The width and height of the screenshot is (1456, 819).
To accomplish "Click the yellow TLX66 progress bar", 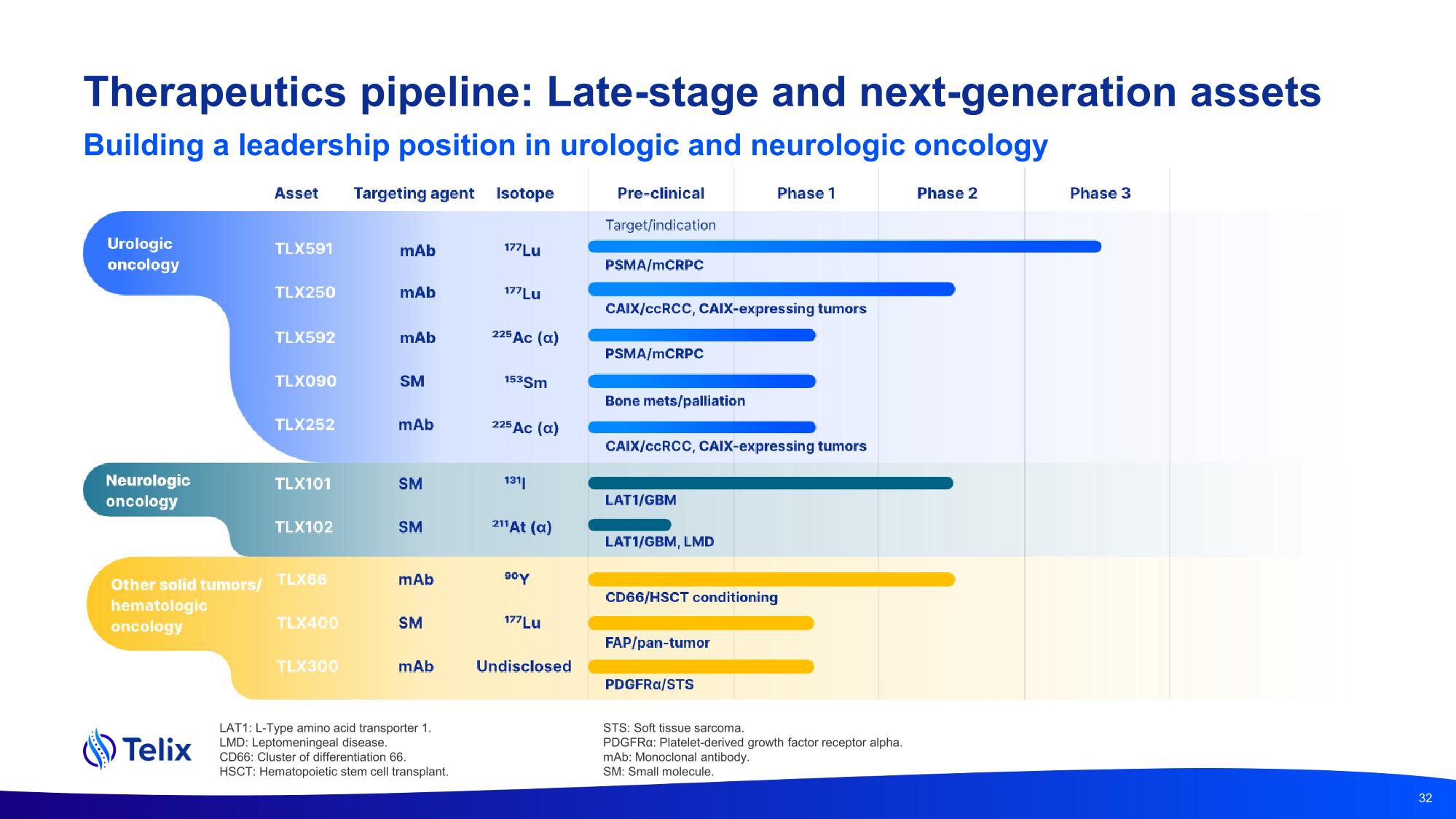I will [771, 579].
